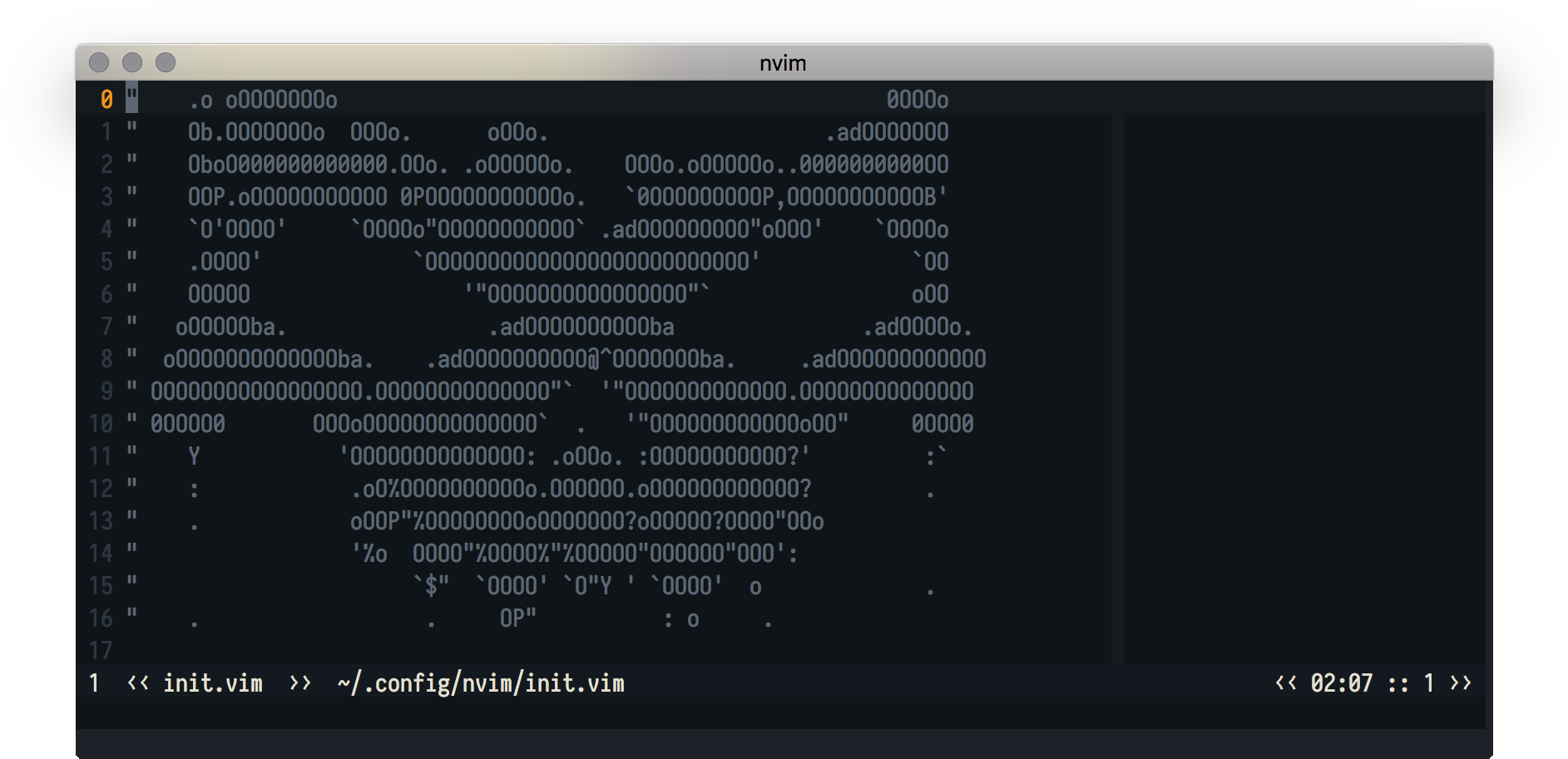
Task: Select init.vim buffer name in statusline
Action: 213,683
